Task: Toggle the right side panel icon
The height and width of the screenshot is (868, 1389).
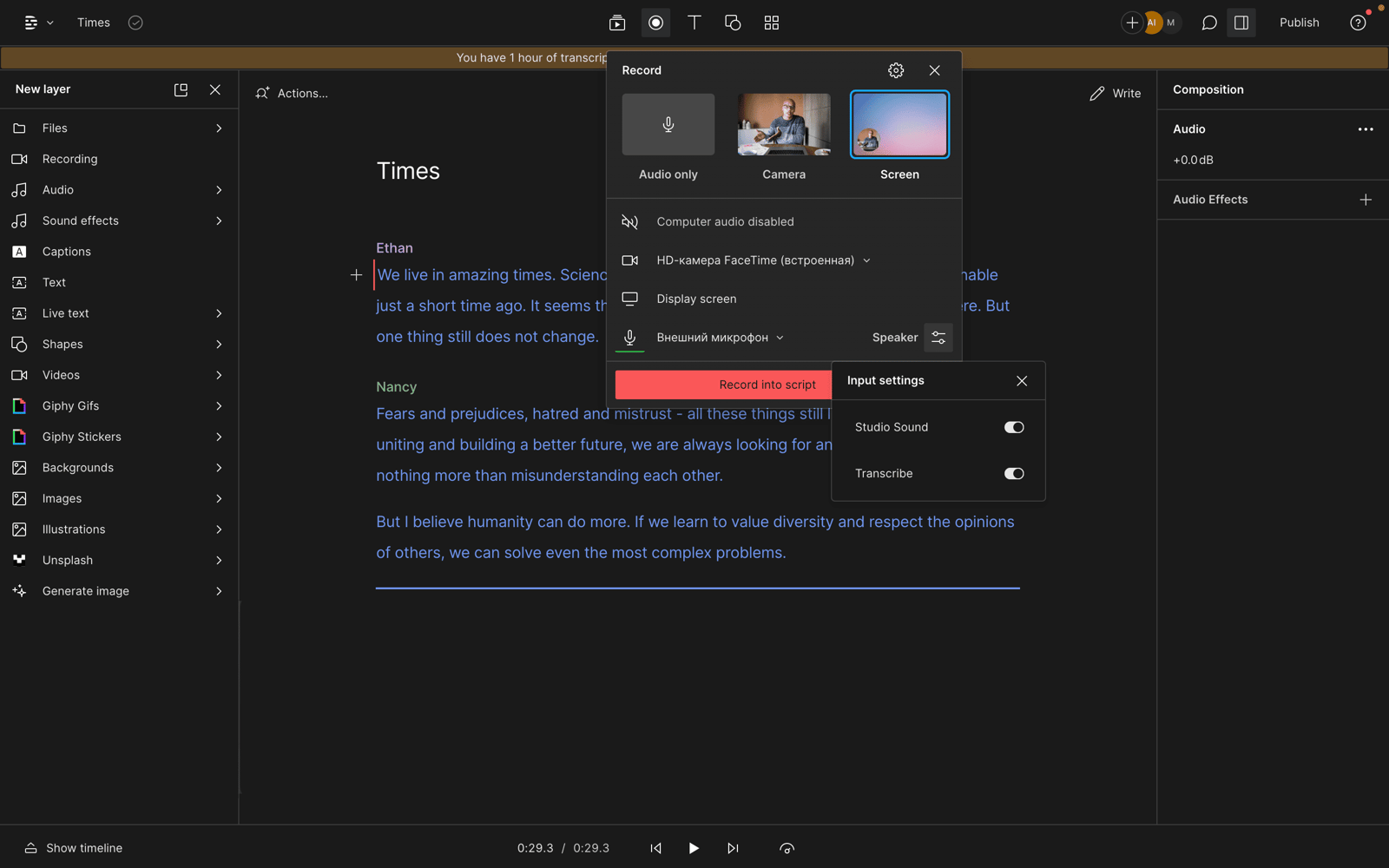Action: tap(1241, 23)
